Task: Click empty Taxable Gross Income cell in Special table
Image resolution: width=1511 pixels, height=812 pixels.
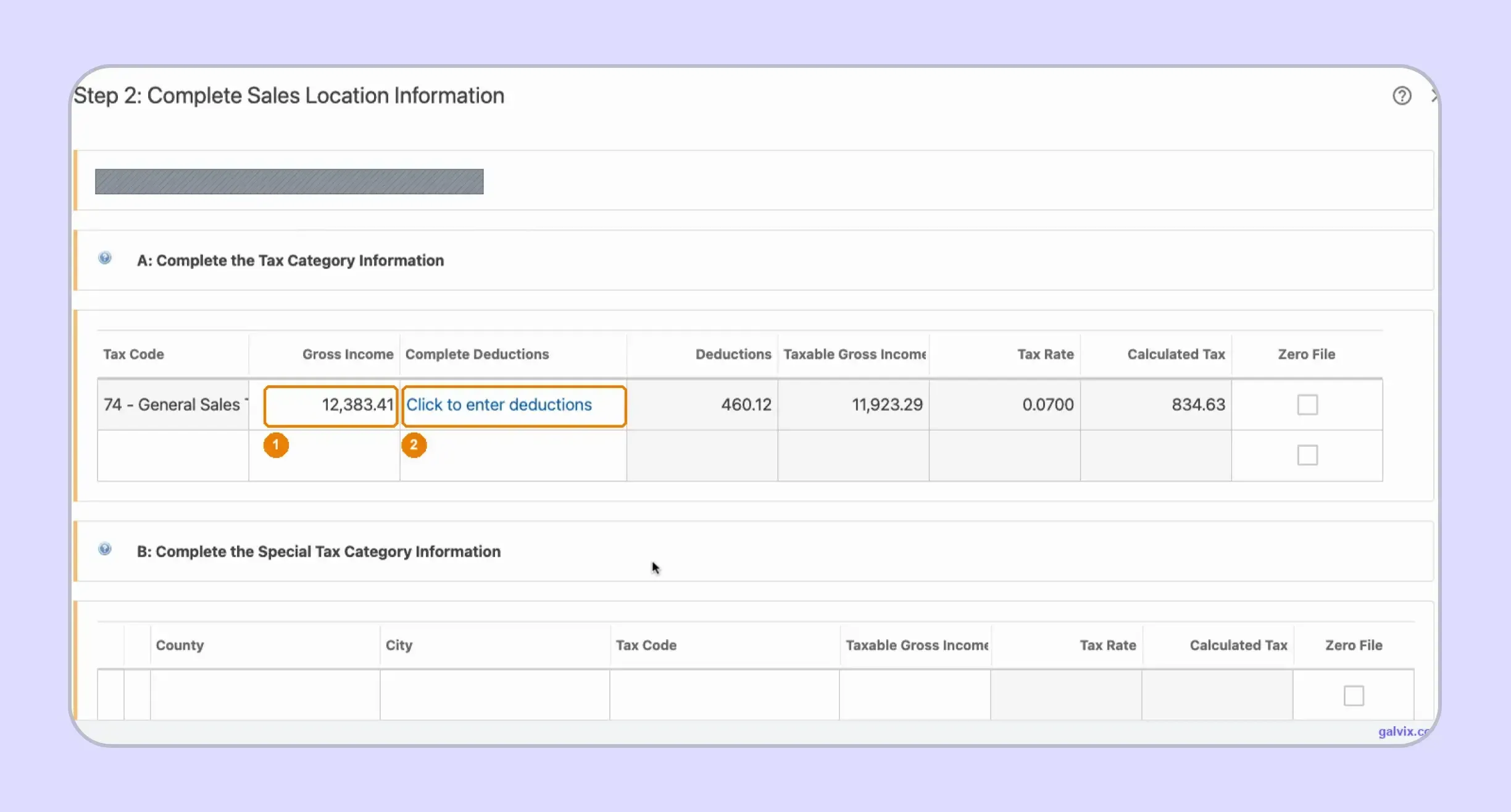Action: tap(915, 695)
